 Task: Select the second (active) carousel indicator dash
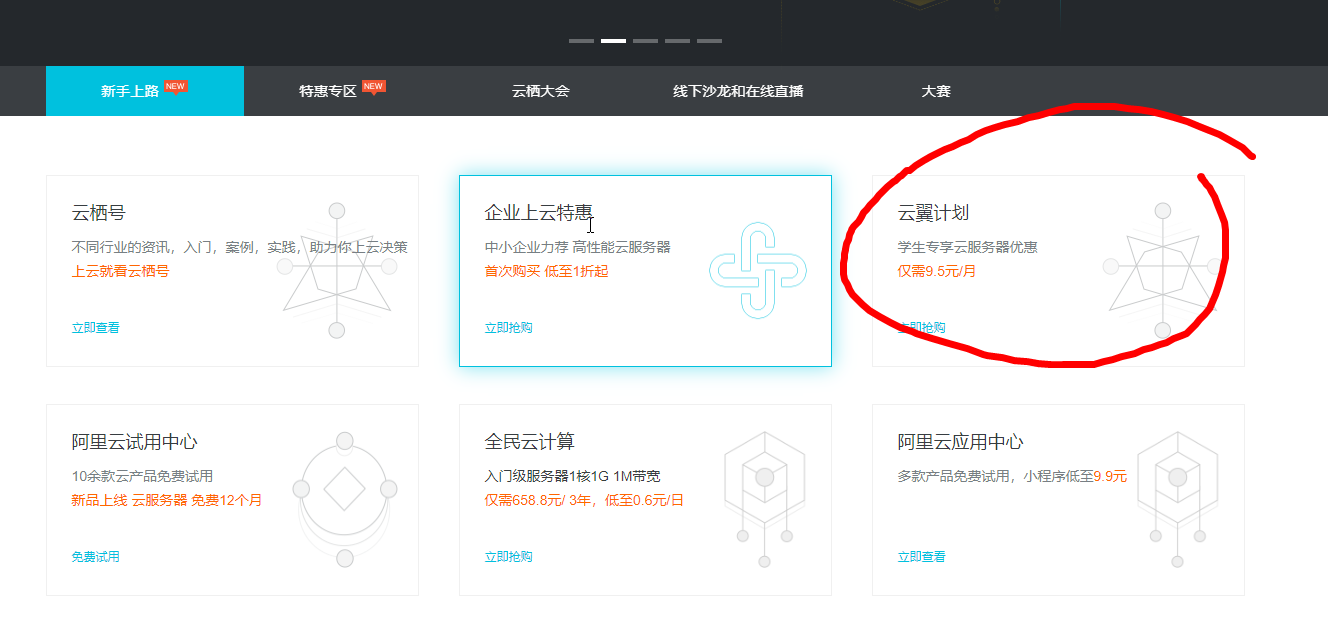pyautogui.click(x=613, y=41)
